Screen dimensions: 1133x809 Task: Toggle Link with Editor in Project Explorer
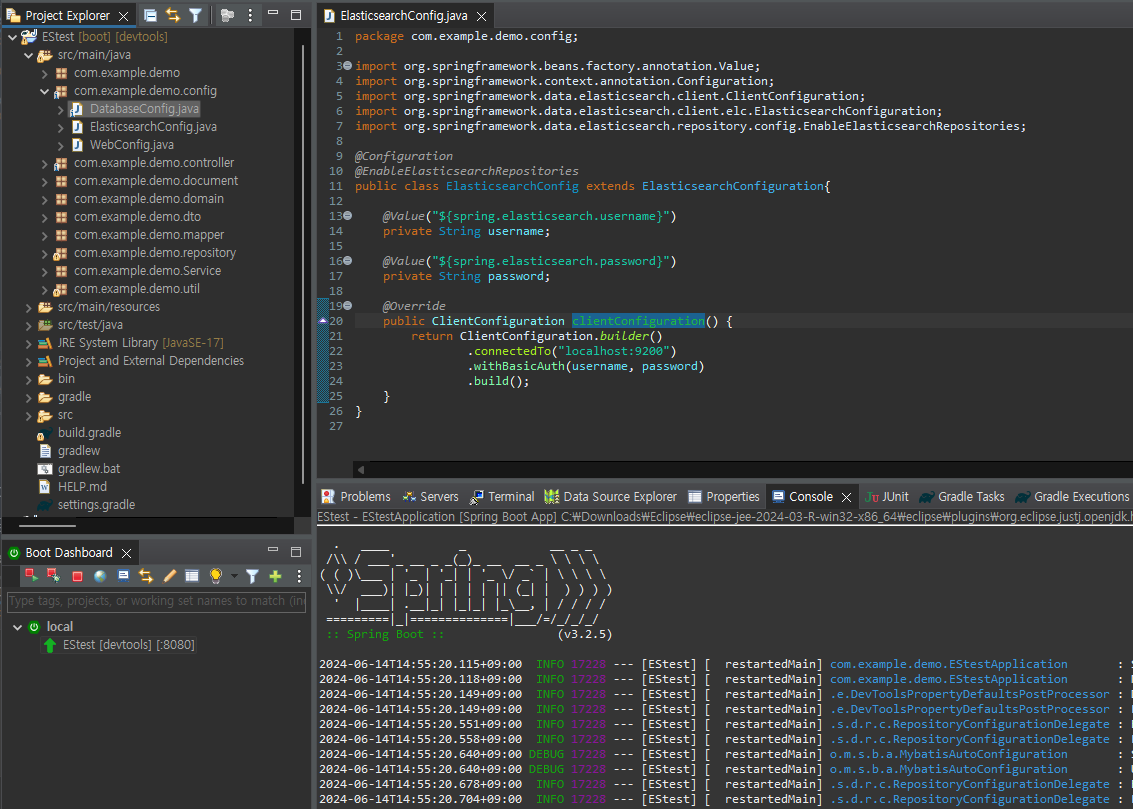(172, 15)
